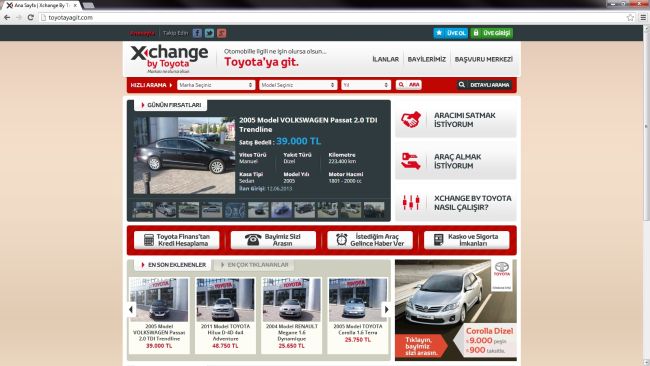Click the ÜYE OL star button

coord(451,33)
